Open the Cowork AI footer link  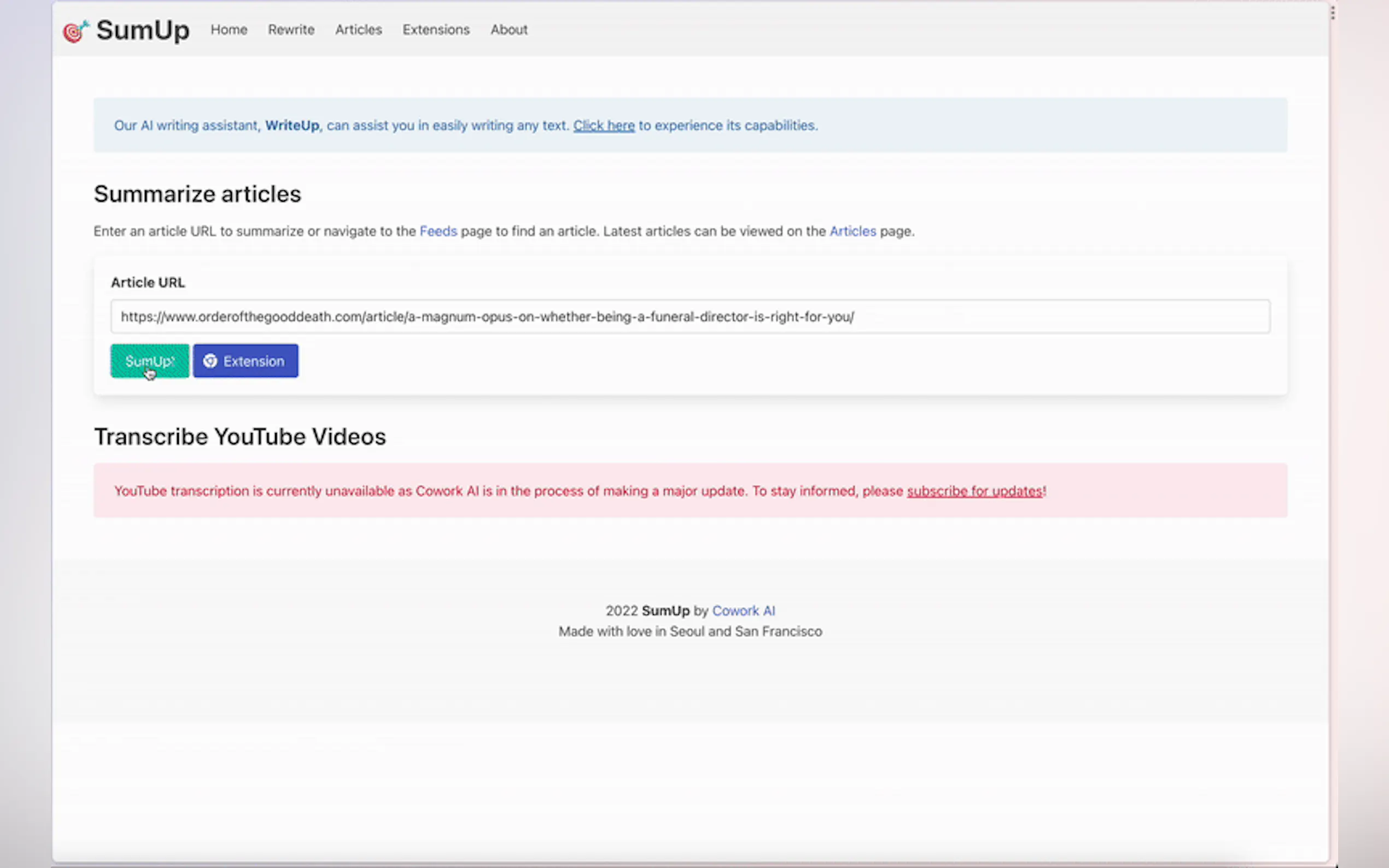(743, 611)
